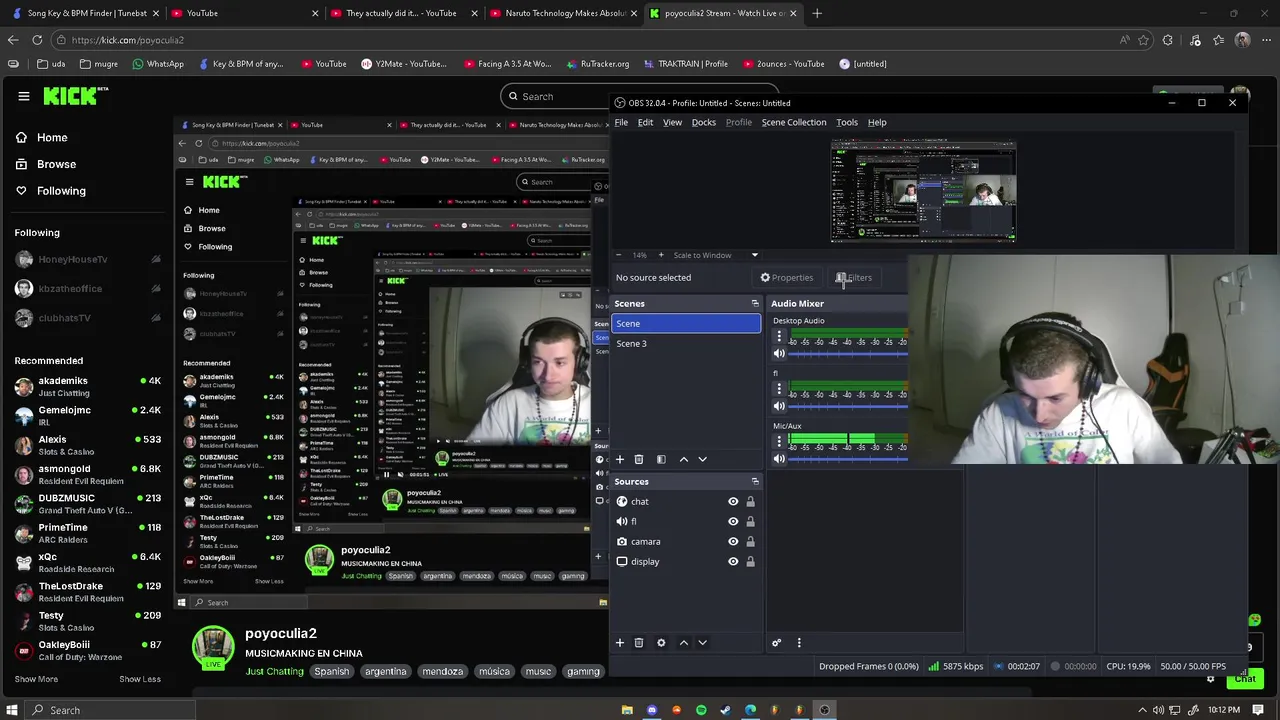Image resolution: width=1280 pixels, height=720 pixels.
Task: Open scene filters icon in Scenes toolbar
Action: pyautogui.click(x=661, y=459)
